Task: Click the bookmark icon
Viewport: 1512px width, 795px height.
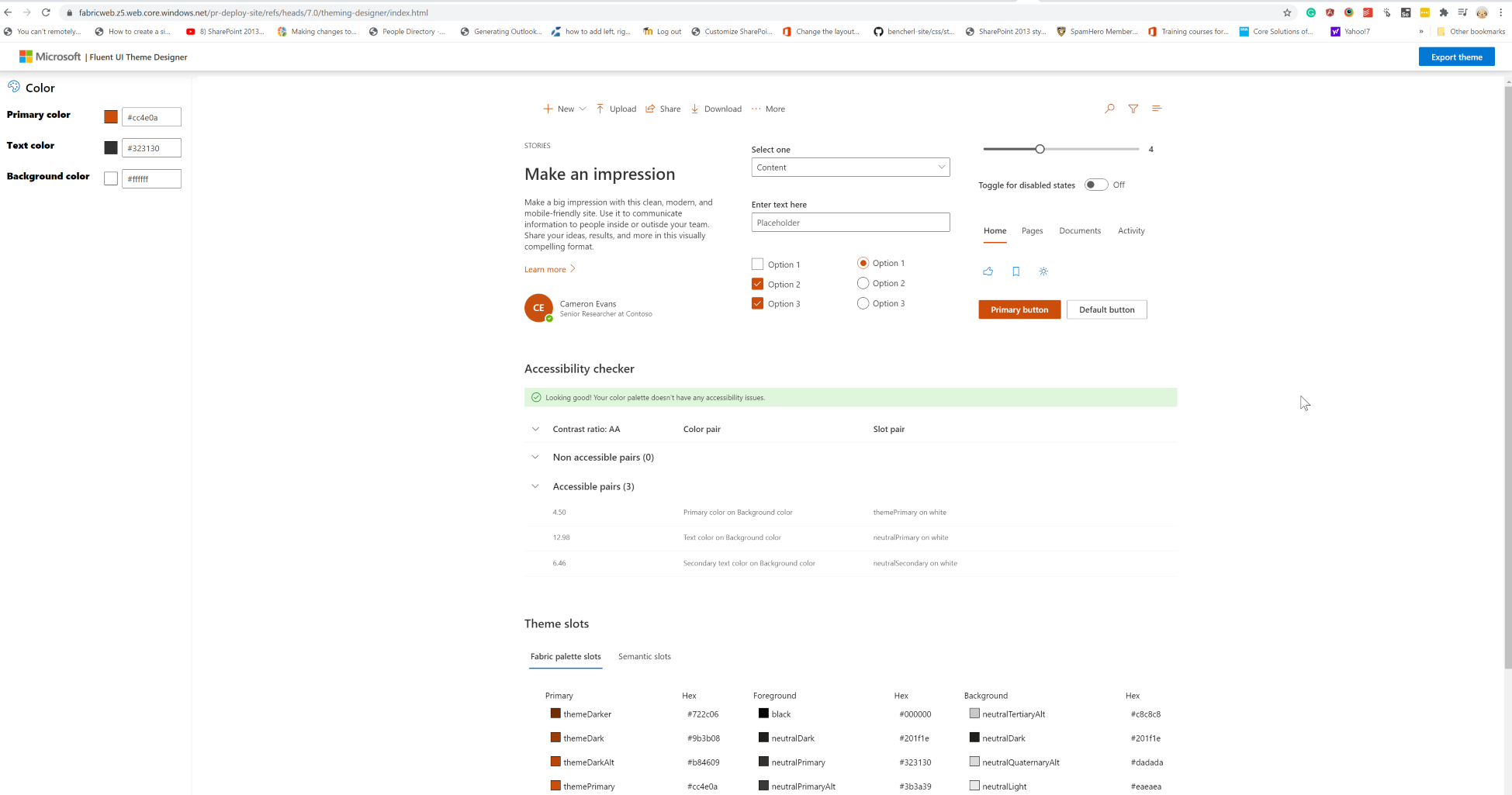Action: (1015, 271)
